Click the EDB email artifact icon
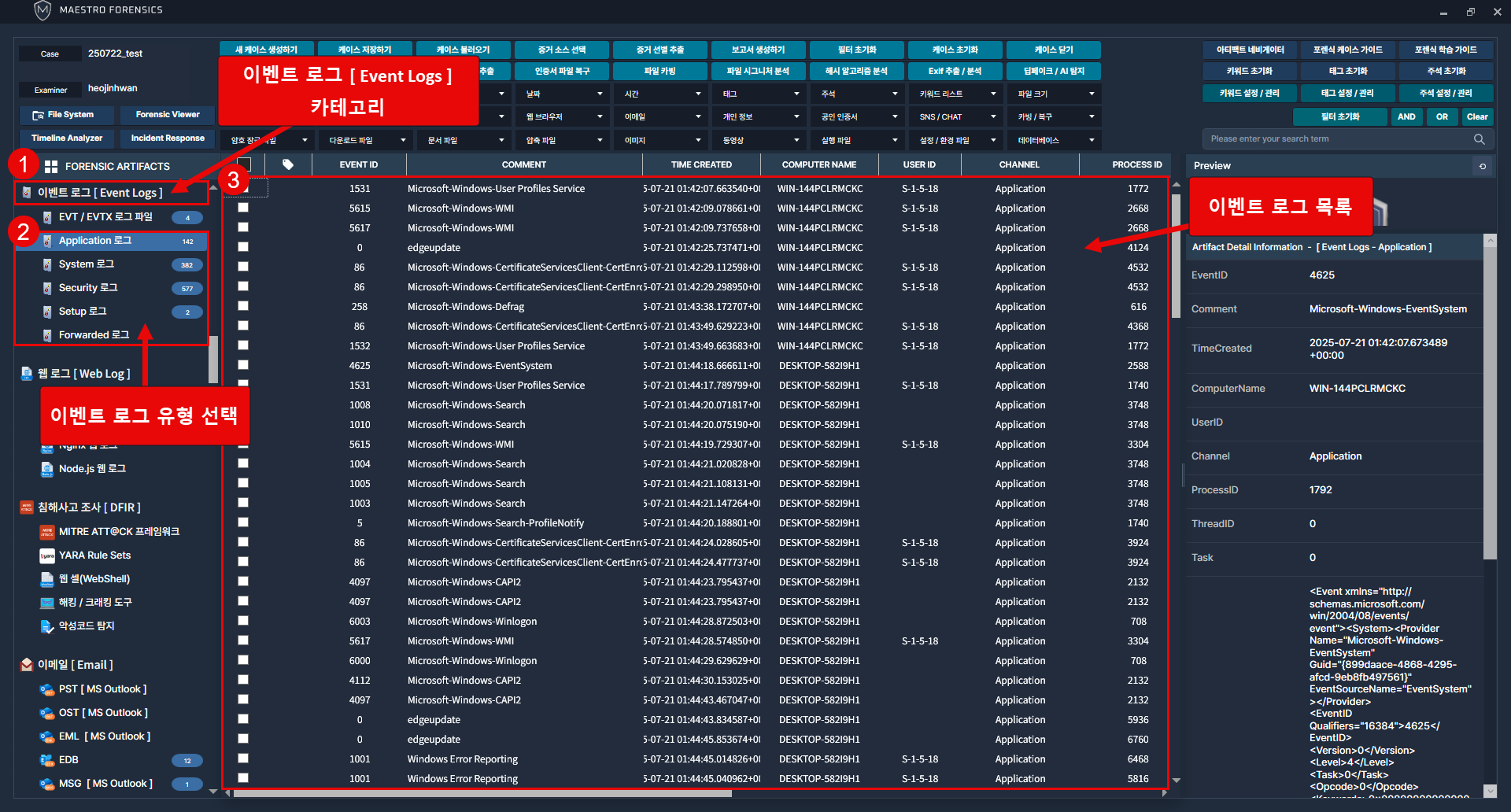 click(x=47, y=760)
